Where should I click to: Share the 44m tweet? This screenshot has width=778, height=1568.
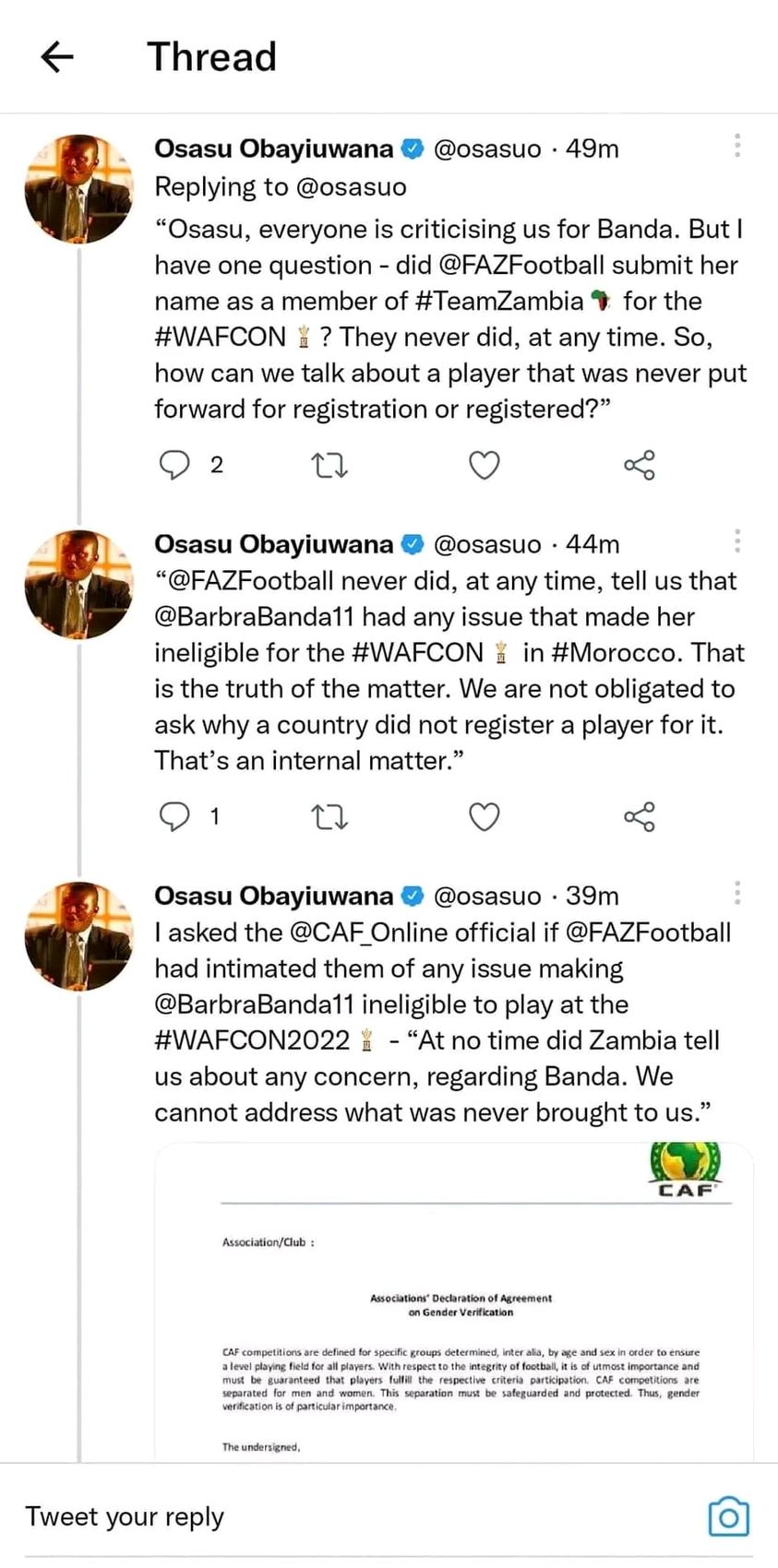(x=640, y=816)
